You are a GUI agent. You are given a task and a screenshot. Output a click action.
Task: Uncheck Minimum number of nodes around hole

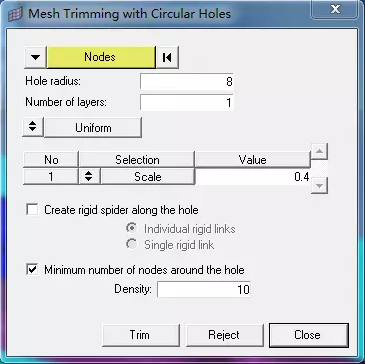(x=32, y=269)
